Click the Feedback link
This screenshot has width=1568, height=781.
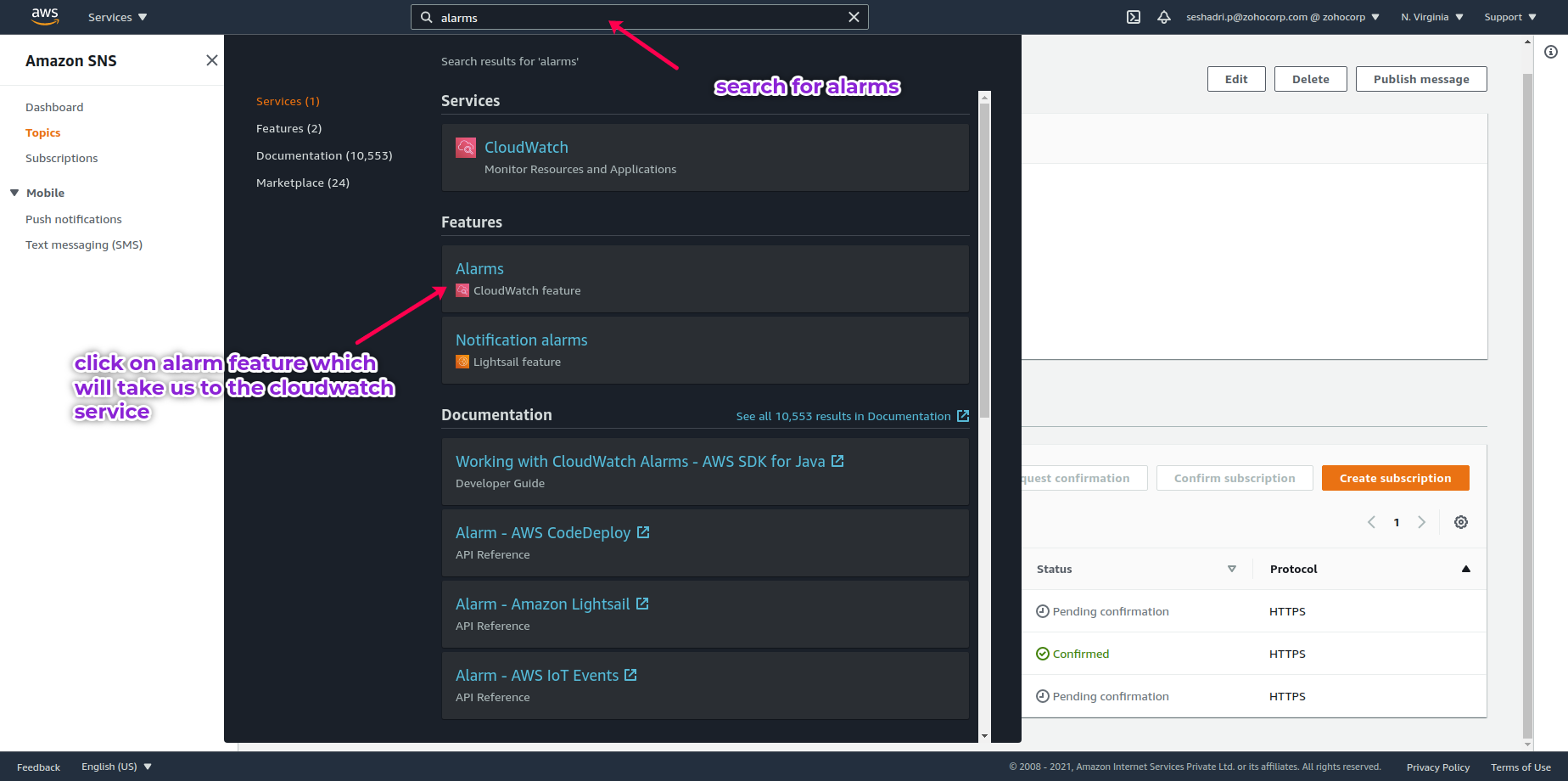(x=38, y=767)
